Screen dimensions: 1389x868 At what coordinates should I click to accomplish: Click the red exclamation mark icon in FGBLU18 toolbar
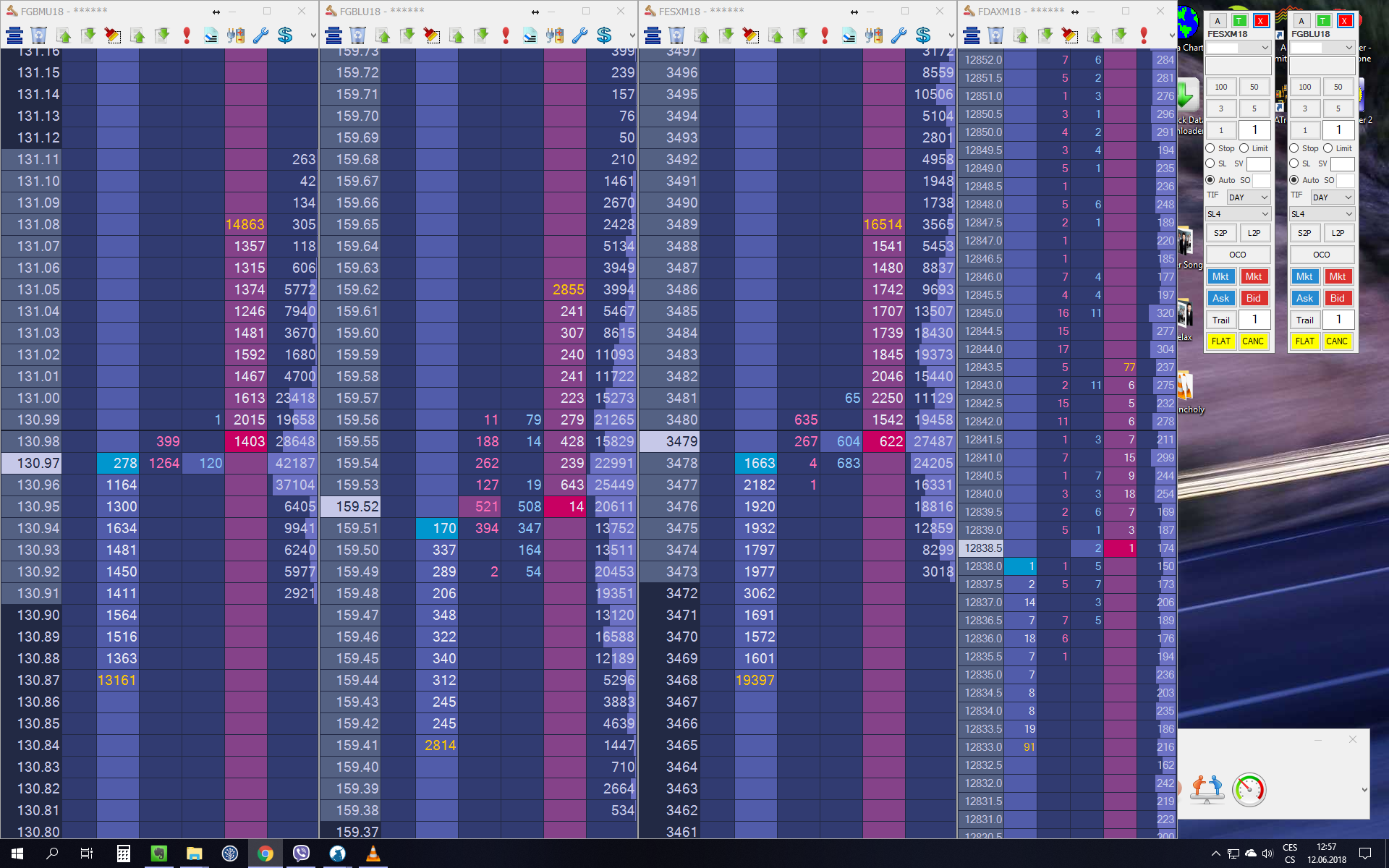point(506,35)
